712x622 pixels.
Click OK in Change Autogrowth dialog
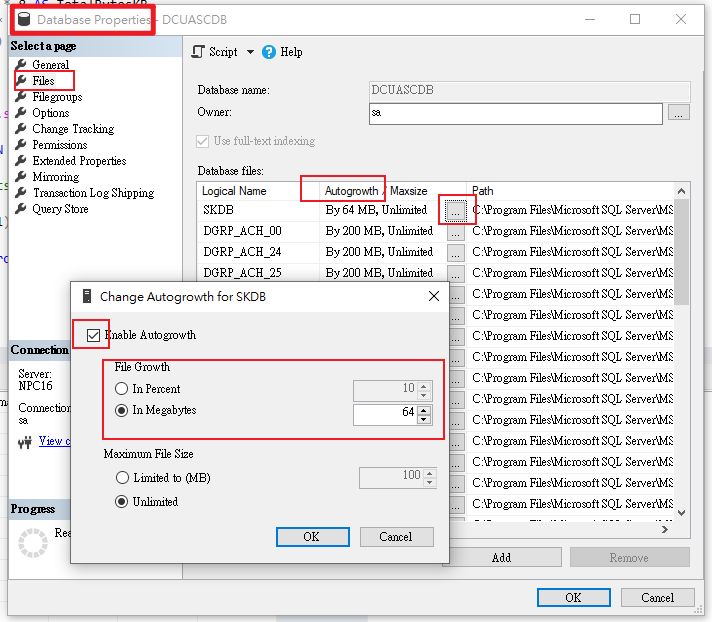312,537
